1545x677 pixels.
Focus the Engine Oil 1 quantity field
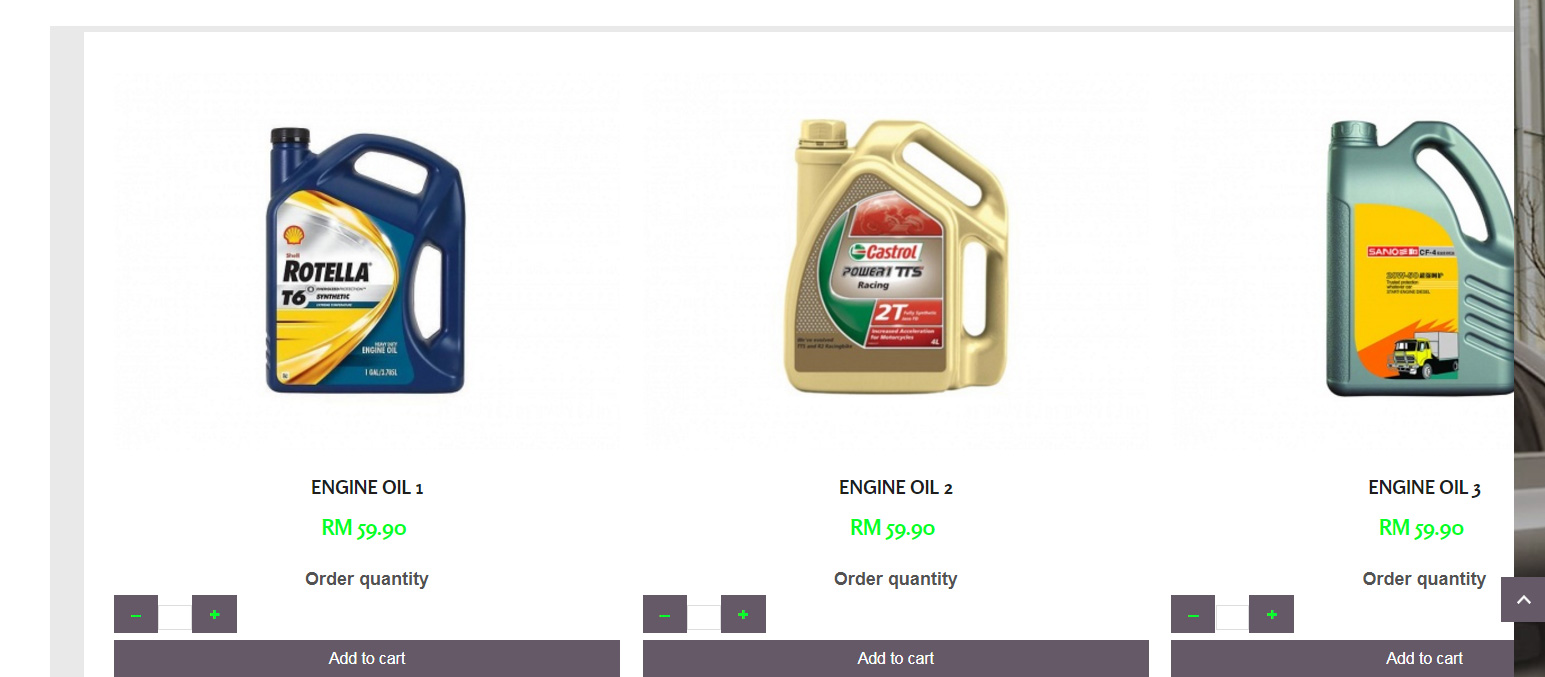coord(175,617)
